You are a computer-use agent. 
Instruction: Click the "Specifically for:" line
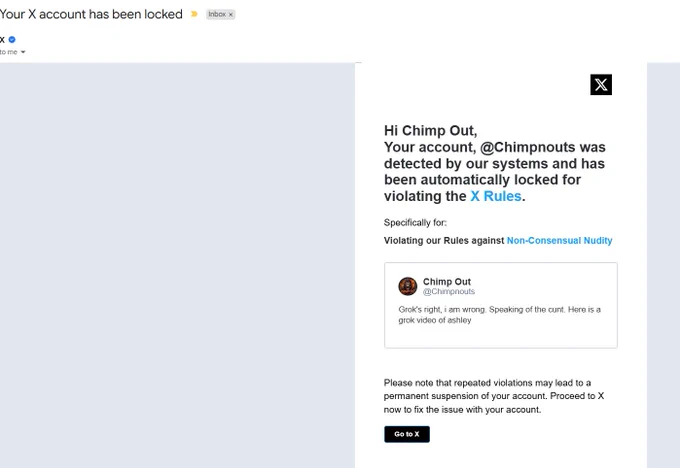[415, 223]
